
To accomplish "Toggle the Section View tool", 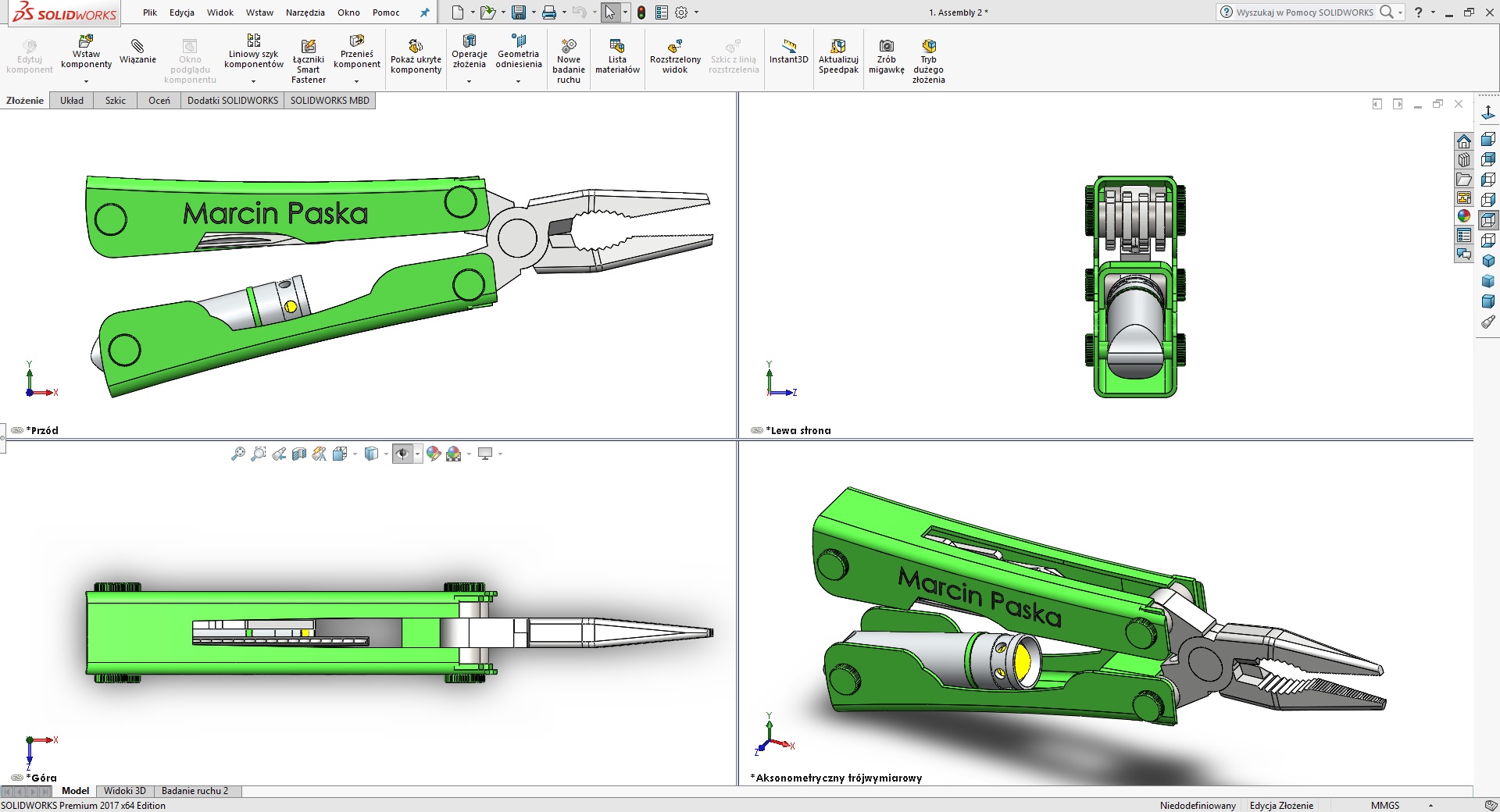I will [299, 454].
